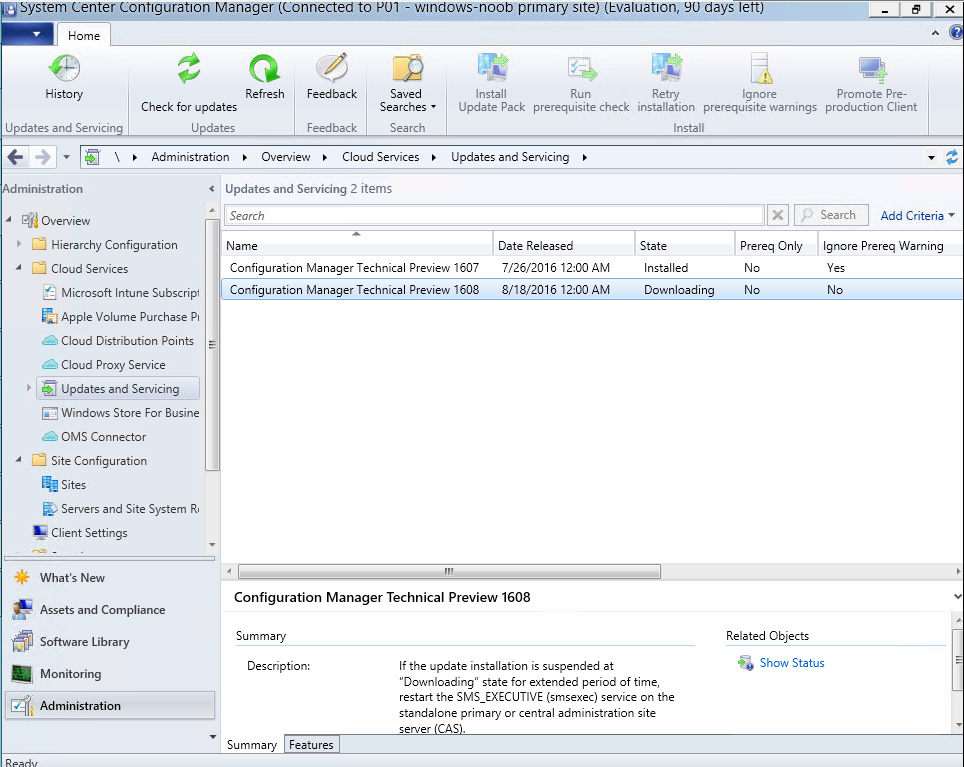The height and width of the screenshot is (767, 964).
Task: Select OMS Connector node
Action: pos(94,436)
